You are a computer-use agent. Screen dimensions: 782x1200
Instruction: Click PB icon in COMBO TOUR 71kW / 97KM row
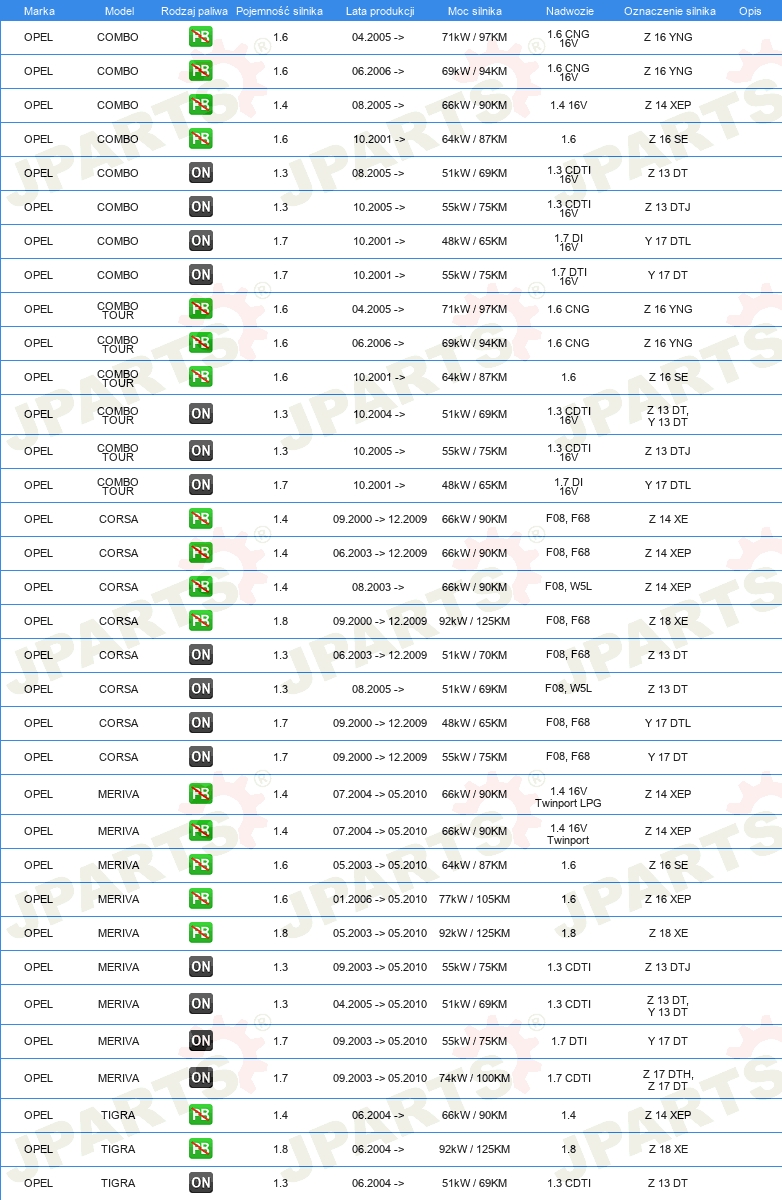click(200, 309)
